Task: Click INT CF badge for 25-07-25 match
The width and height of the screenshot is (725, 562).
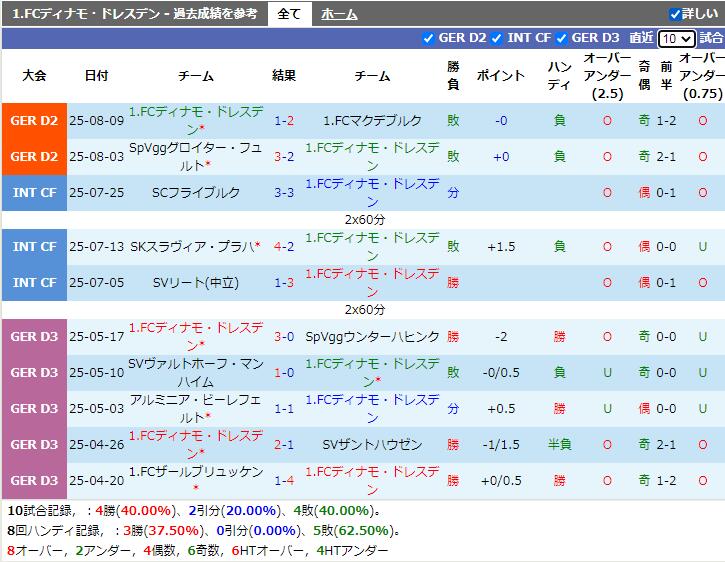Action: click(x=34, y=193)
